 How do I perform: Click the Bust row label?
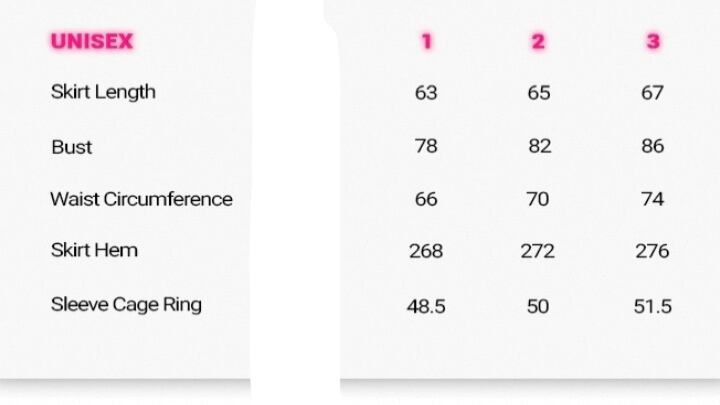click(71, 147)
